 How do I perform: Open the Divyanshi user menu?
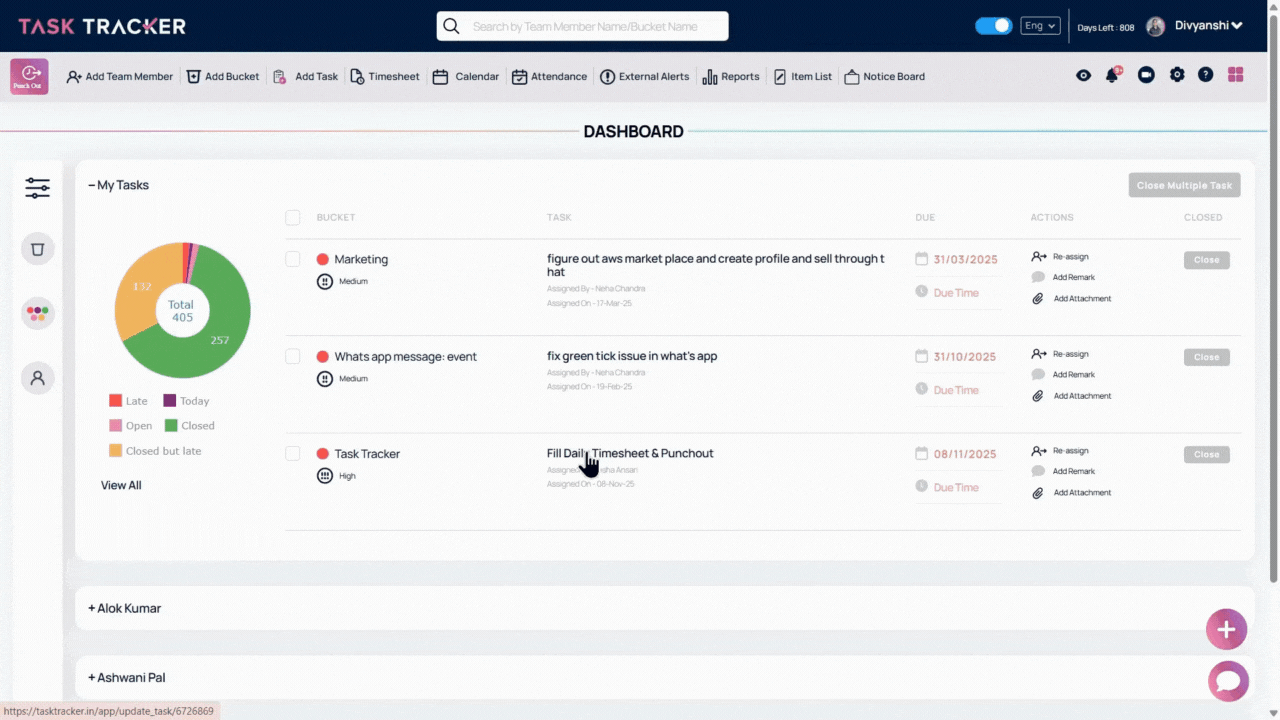(x=1207, y=26)
